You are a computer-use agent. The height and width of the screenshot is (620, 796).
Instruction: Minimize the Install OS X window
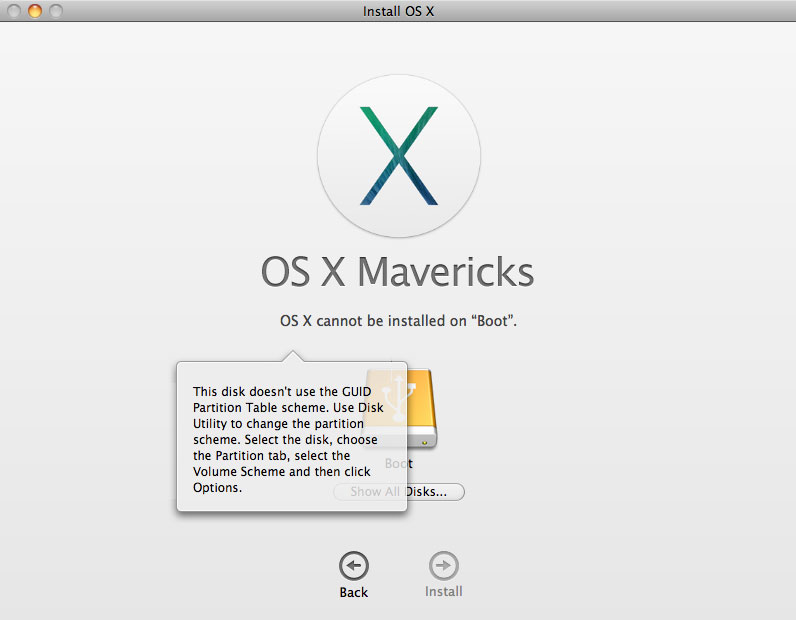point(35,11)
